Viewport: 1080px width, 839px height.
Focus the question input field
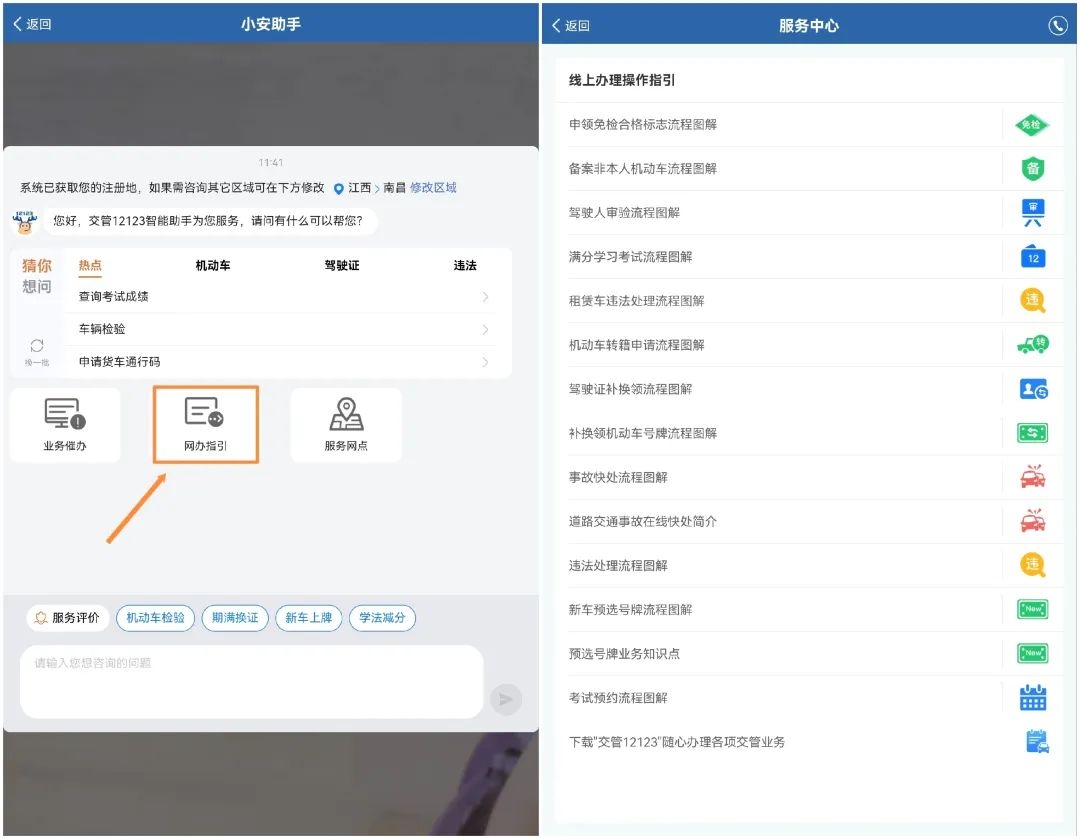251,682
